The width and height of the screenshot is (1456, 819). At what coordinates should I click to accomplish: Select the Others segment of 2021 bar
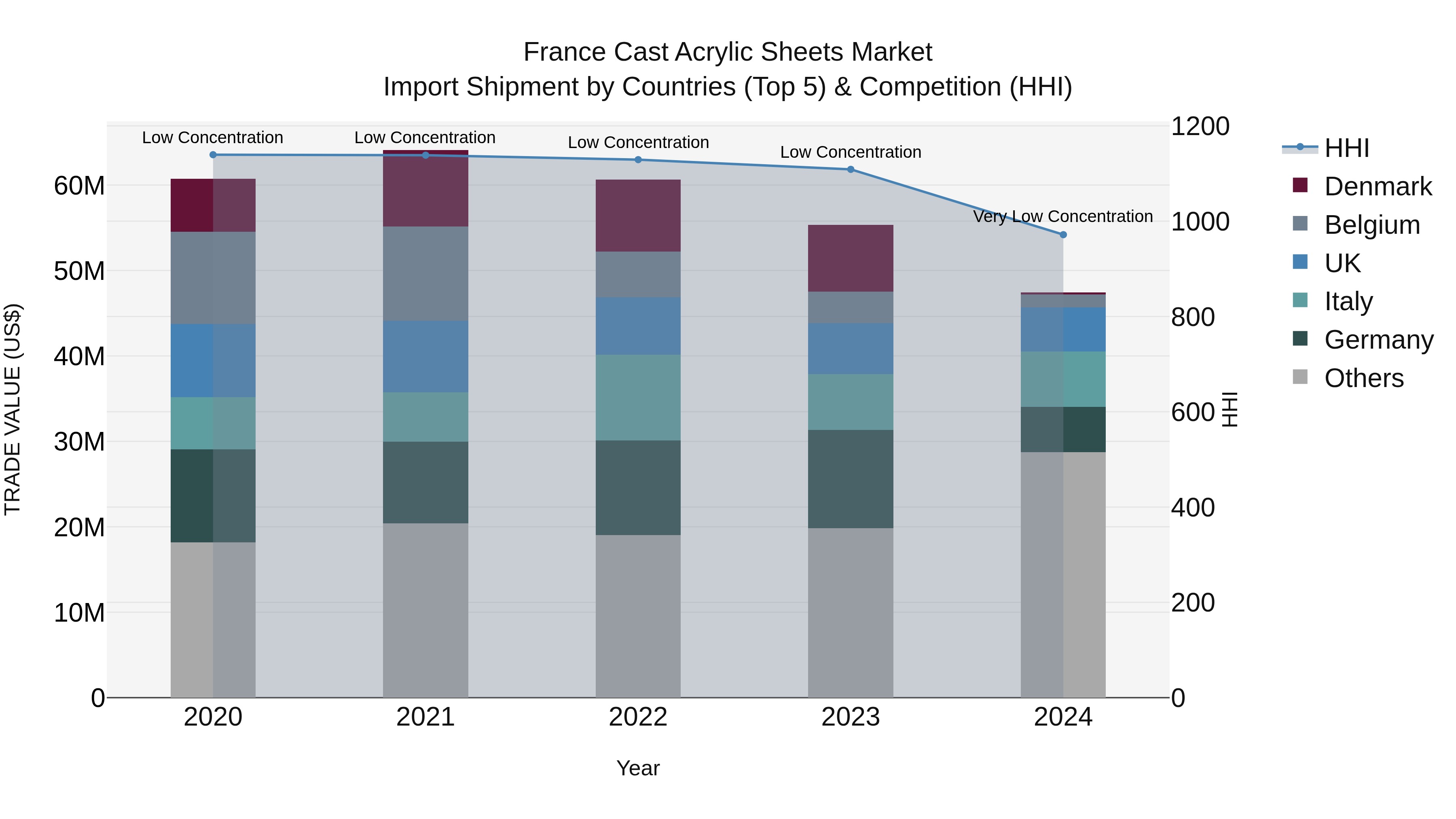[x=425, y=610]
